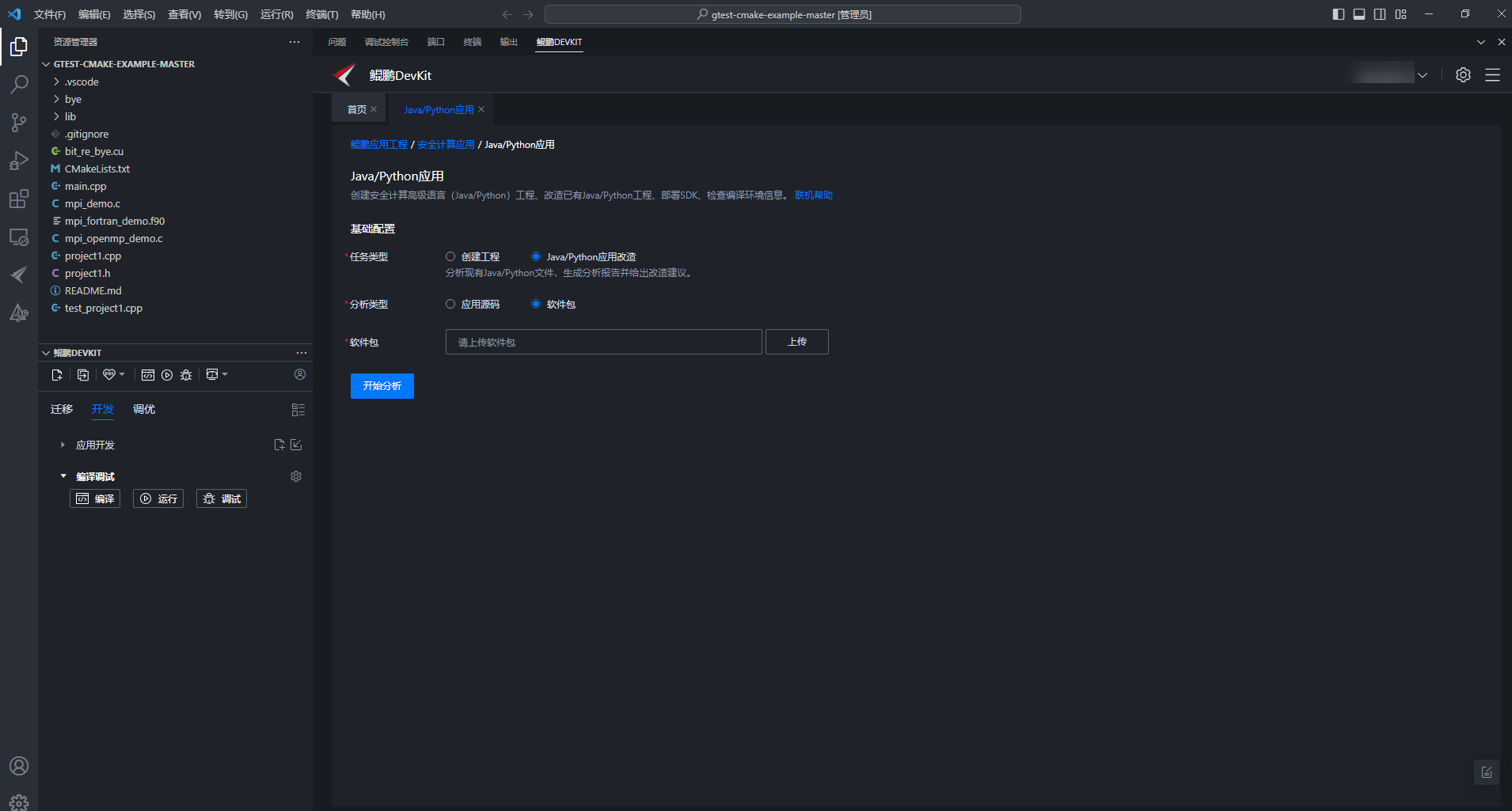
Task: Open account dropdown in DevKit header
Action: coord(1423,75)
